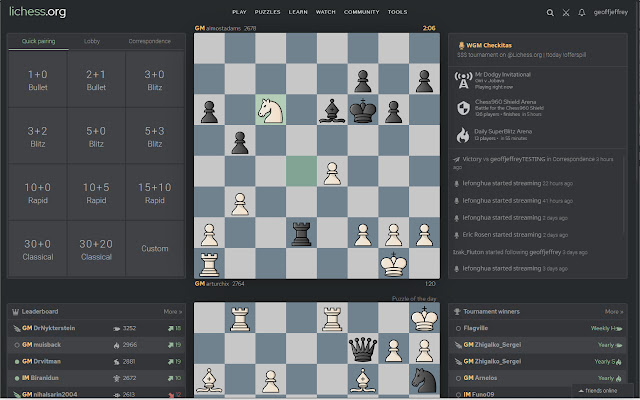Open GM DrNykterstein leaderboard profile
640x400 pixels.
(49, 328)
